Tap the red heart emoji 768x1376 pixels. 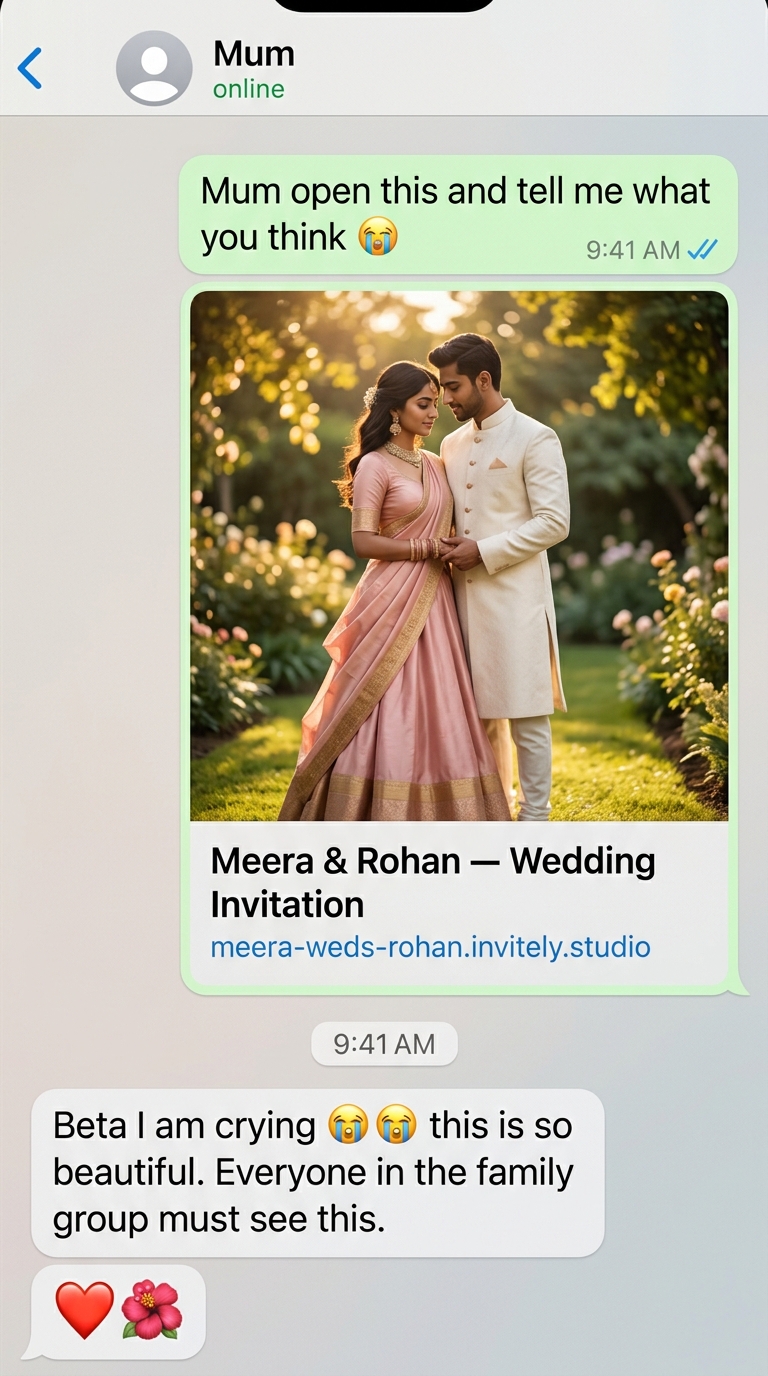84,1311
